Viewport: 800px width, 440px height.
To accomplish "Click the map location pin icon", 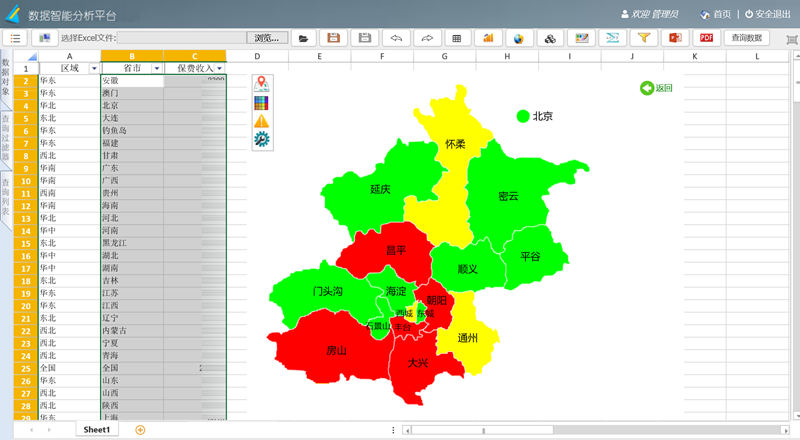I will [x=262, y=84].
